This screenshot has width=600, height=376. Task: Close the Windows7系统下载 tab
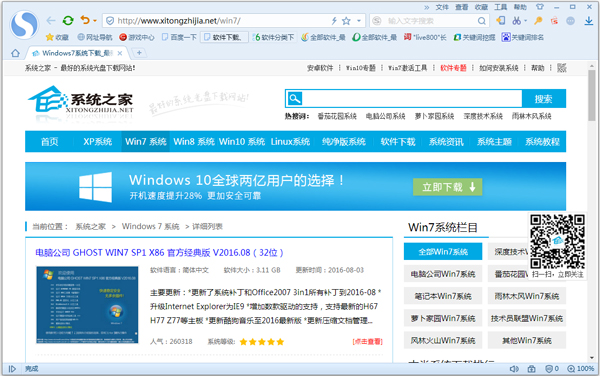[120, 53]
